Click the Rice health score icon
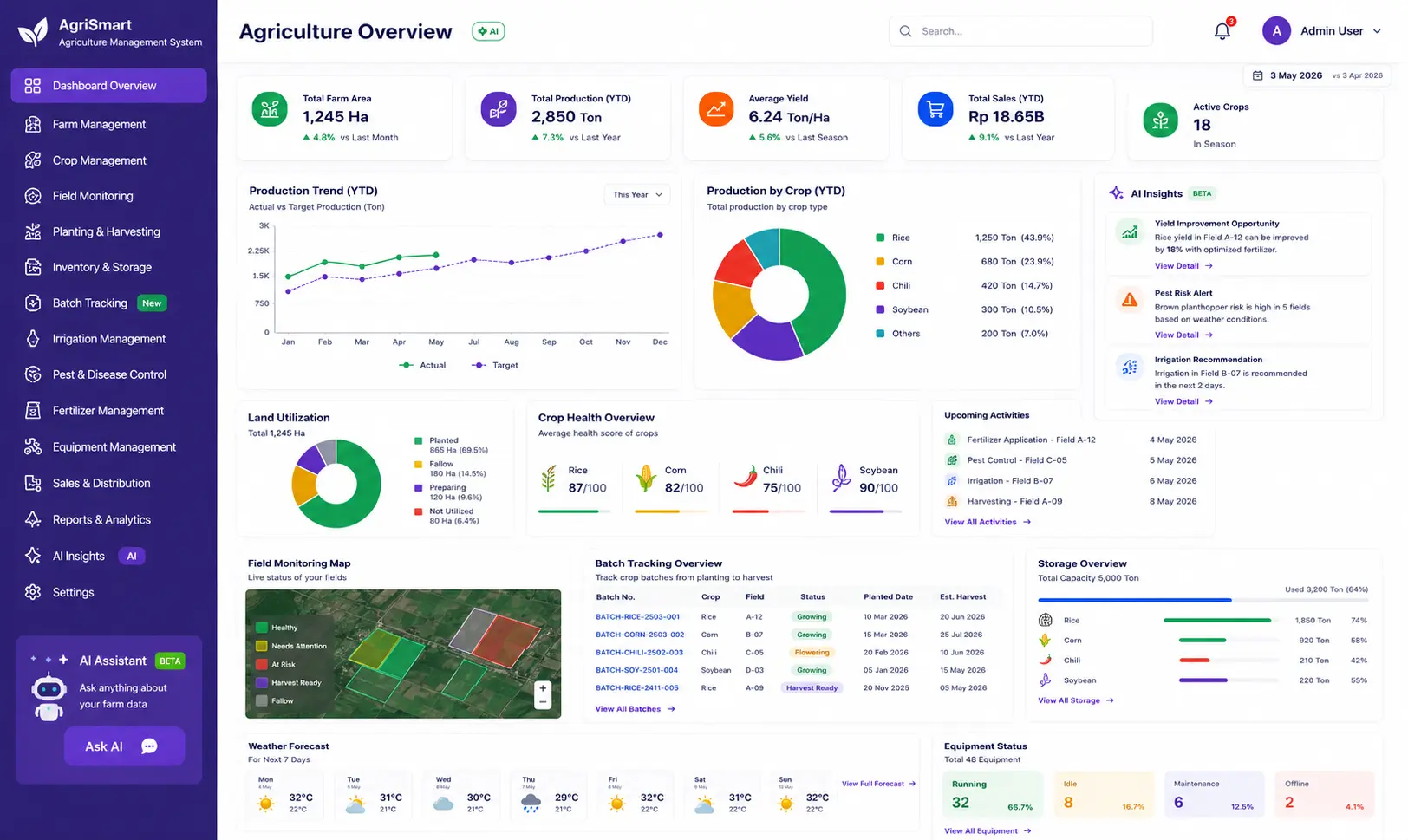1408x840 pixels. 549,479
